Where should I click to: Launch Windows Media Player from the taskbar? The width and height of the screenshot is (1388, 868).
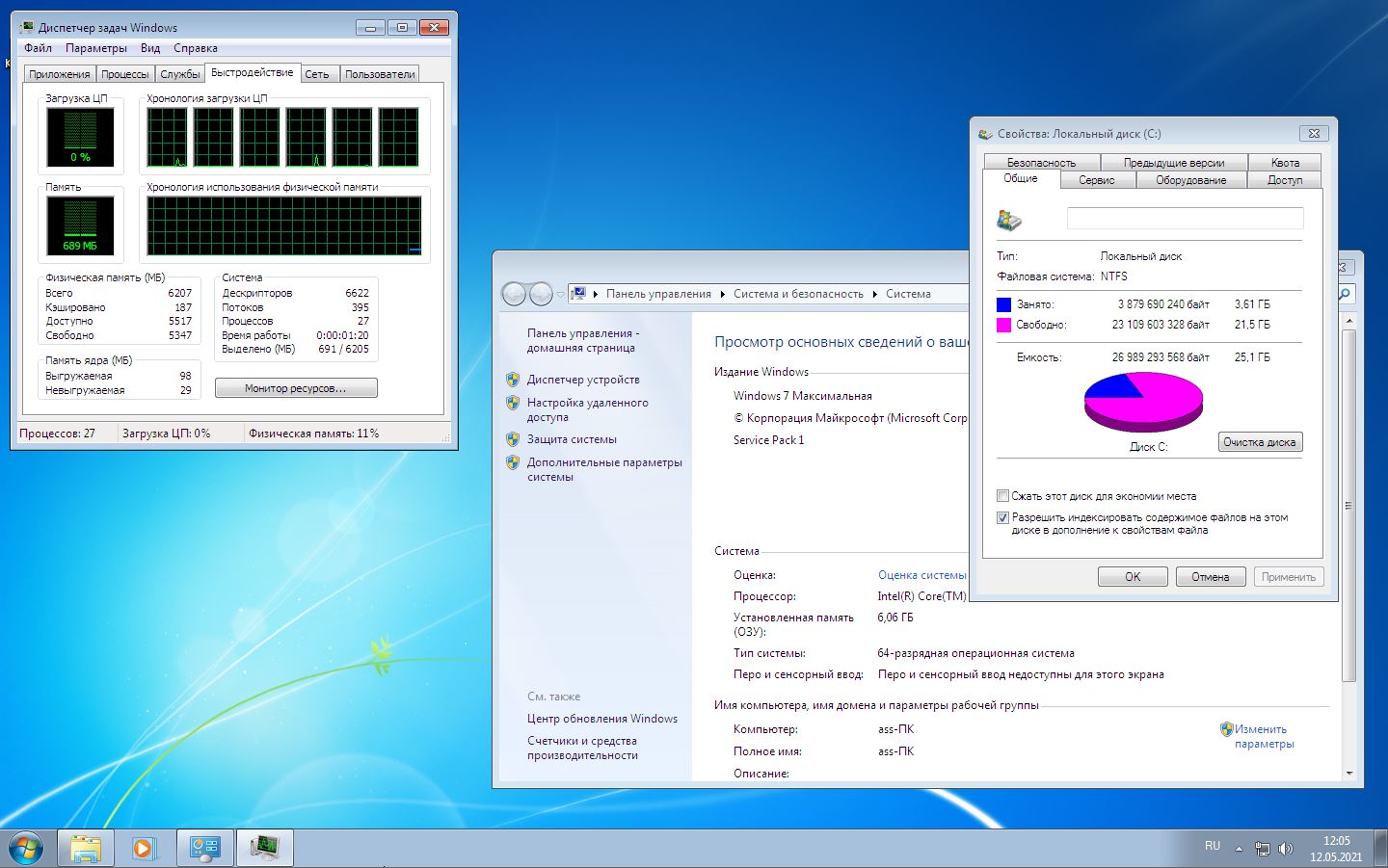pyautogui.click(x=145, y=848)
